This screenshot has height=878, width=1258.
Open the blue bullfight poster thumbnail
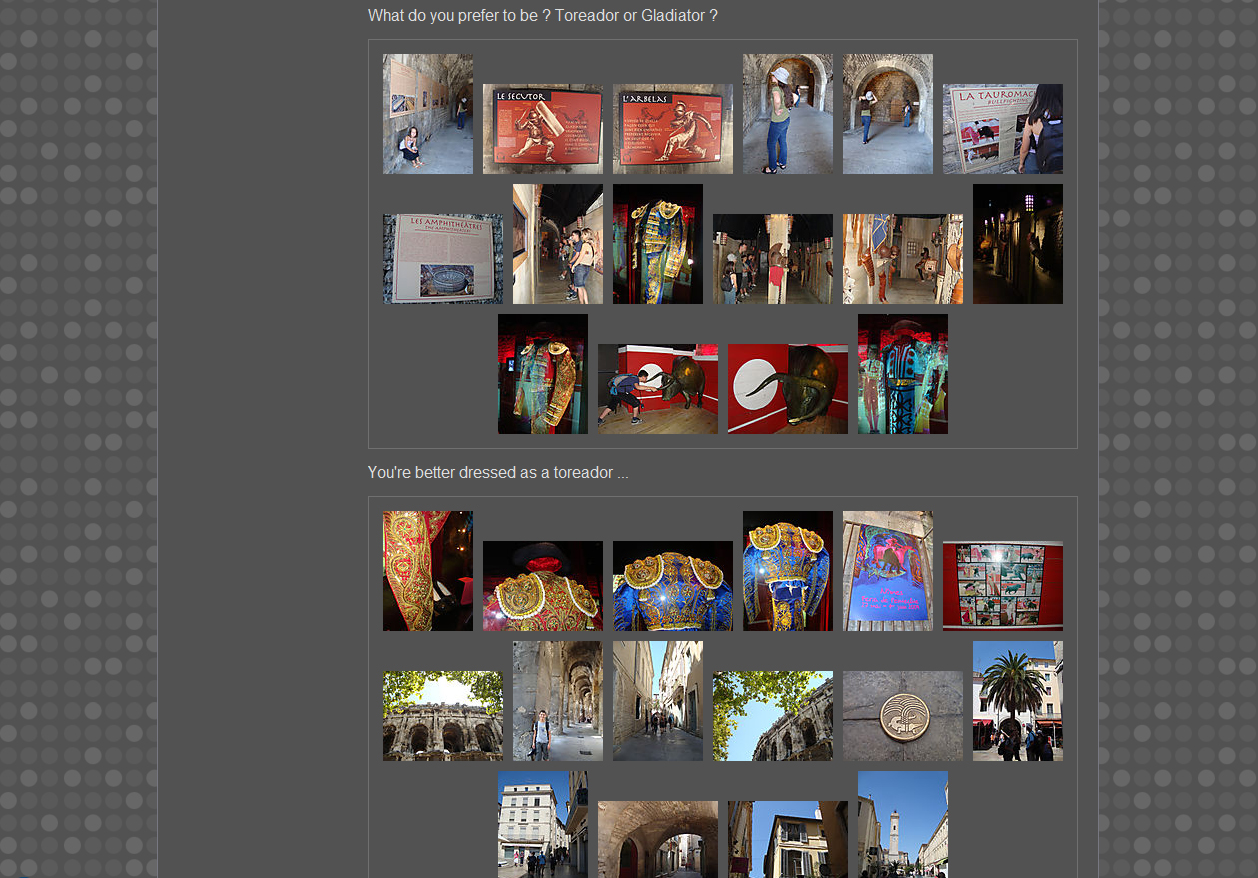click(x=887, y=571)
